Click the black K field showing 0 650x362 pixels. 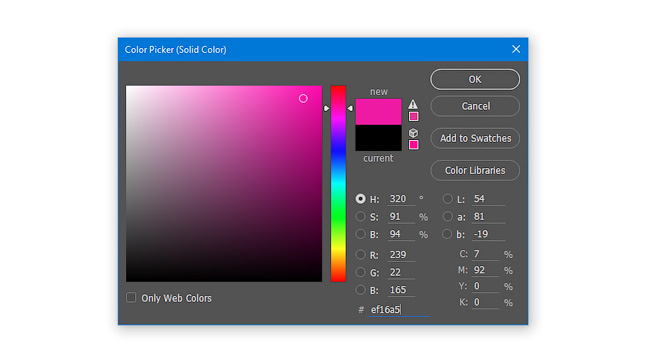[485, 302]
